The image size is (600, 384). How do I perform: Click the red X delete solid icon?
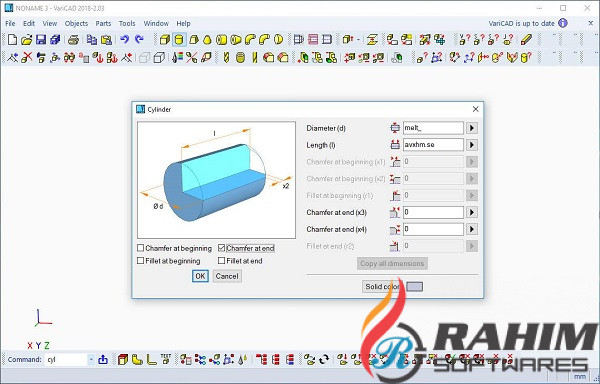tap(26, 58)
